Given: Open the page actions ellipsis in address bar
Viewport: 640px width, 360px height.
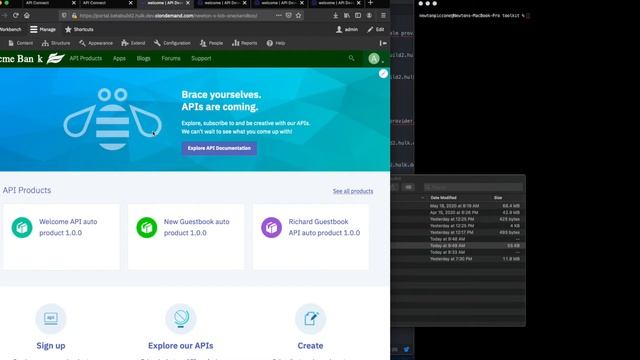Looking at the screenshot, I should tap(278, 16).
